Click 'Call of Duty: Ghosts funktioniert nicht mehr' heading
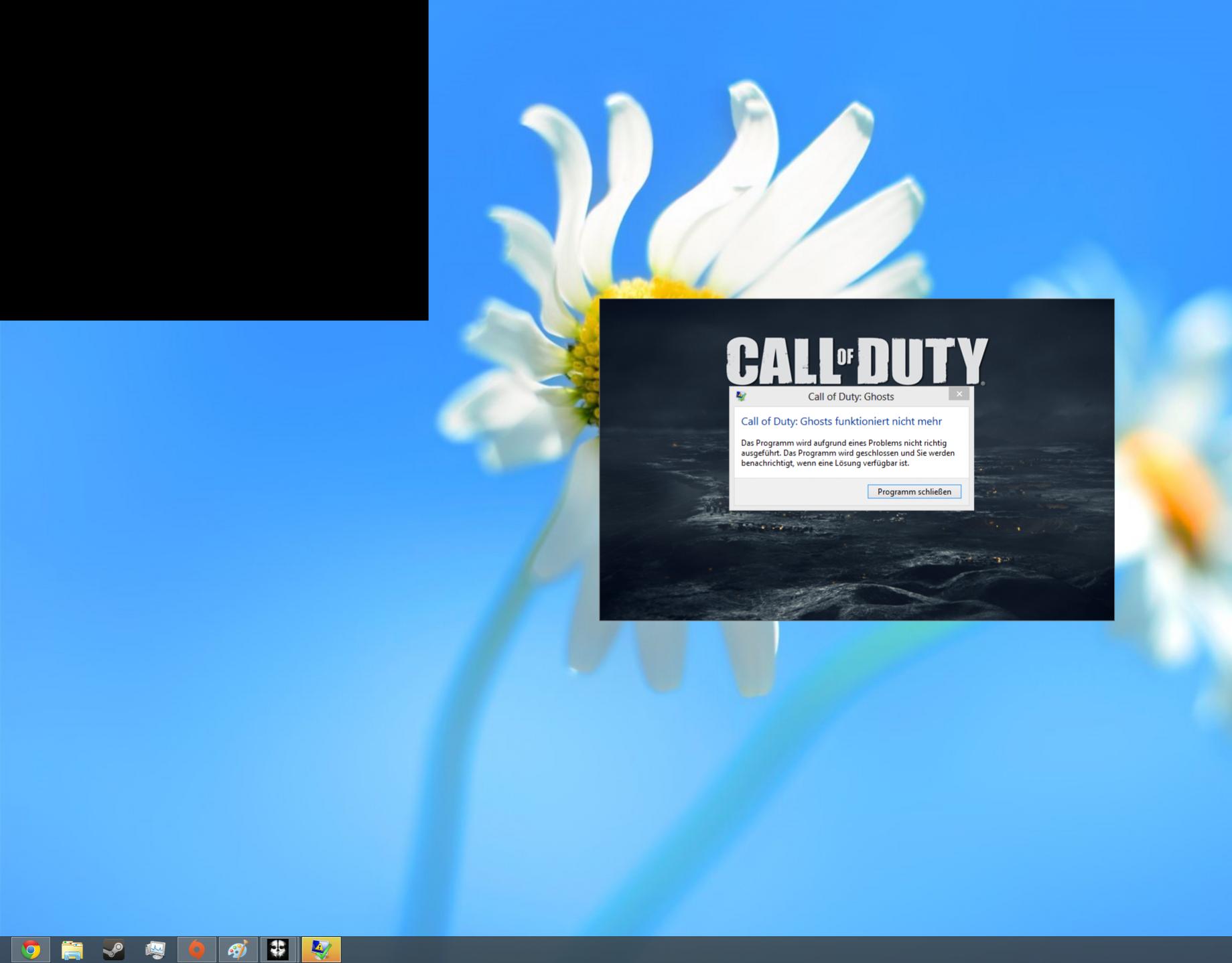Image resolution: width=1232 pixels, height=963 pixels. point(841,421)
